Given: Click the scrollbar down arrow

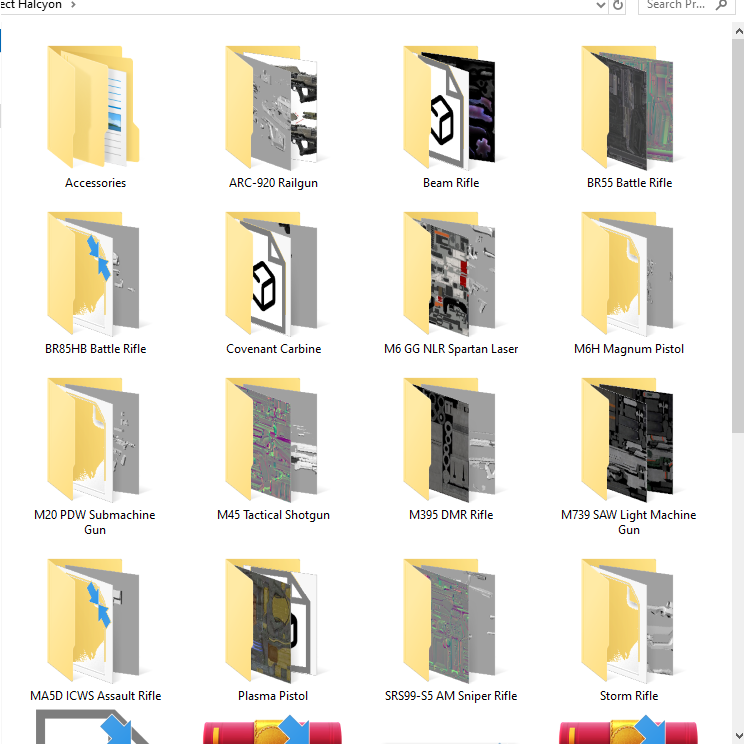Looking at the screenshot, I should (x=738, y=736).
